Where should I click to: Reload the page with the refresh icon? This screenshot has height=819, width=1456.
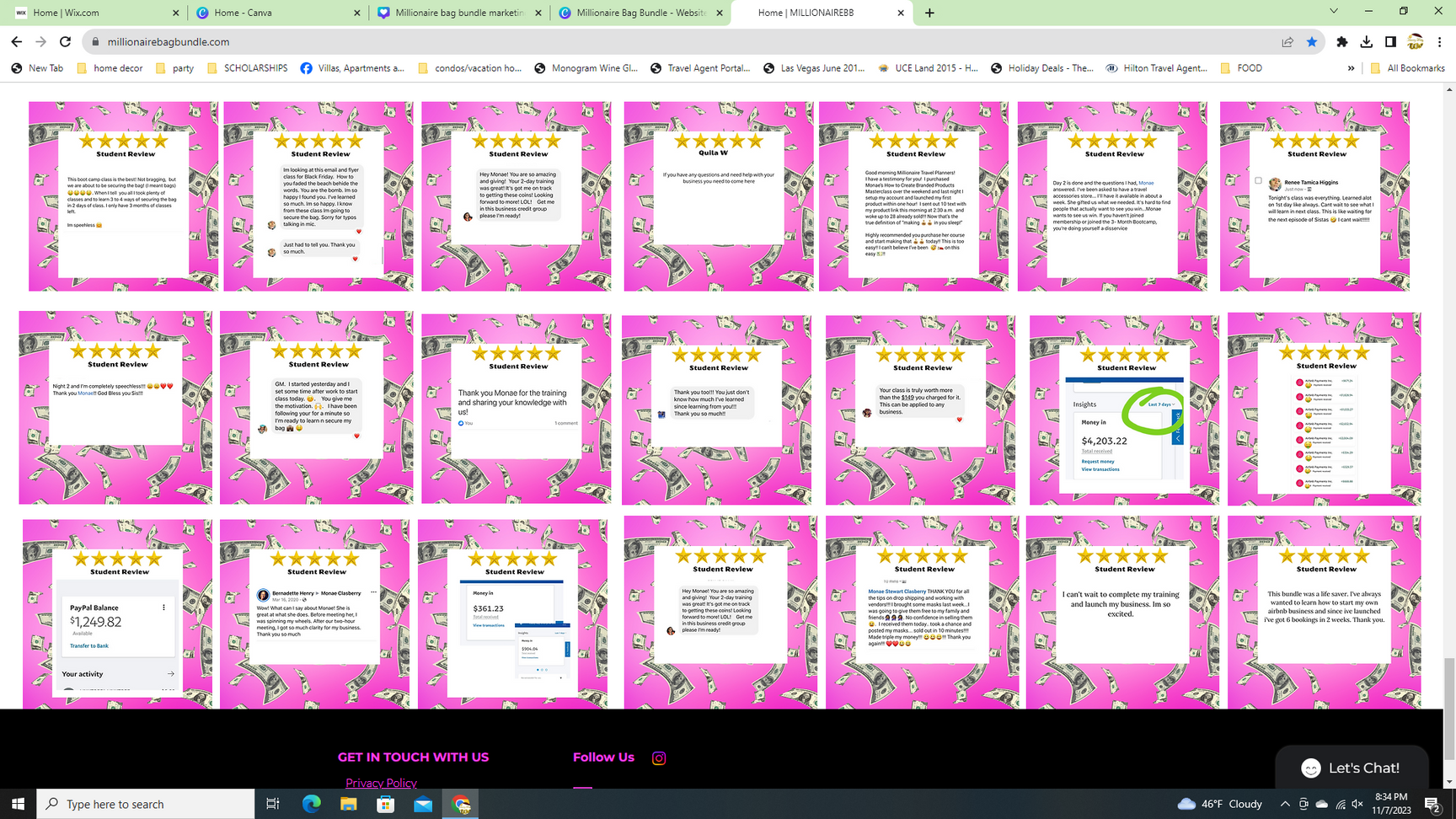pos(65,41)
